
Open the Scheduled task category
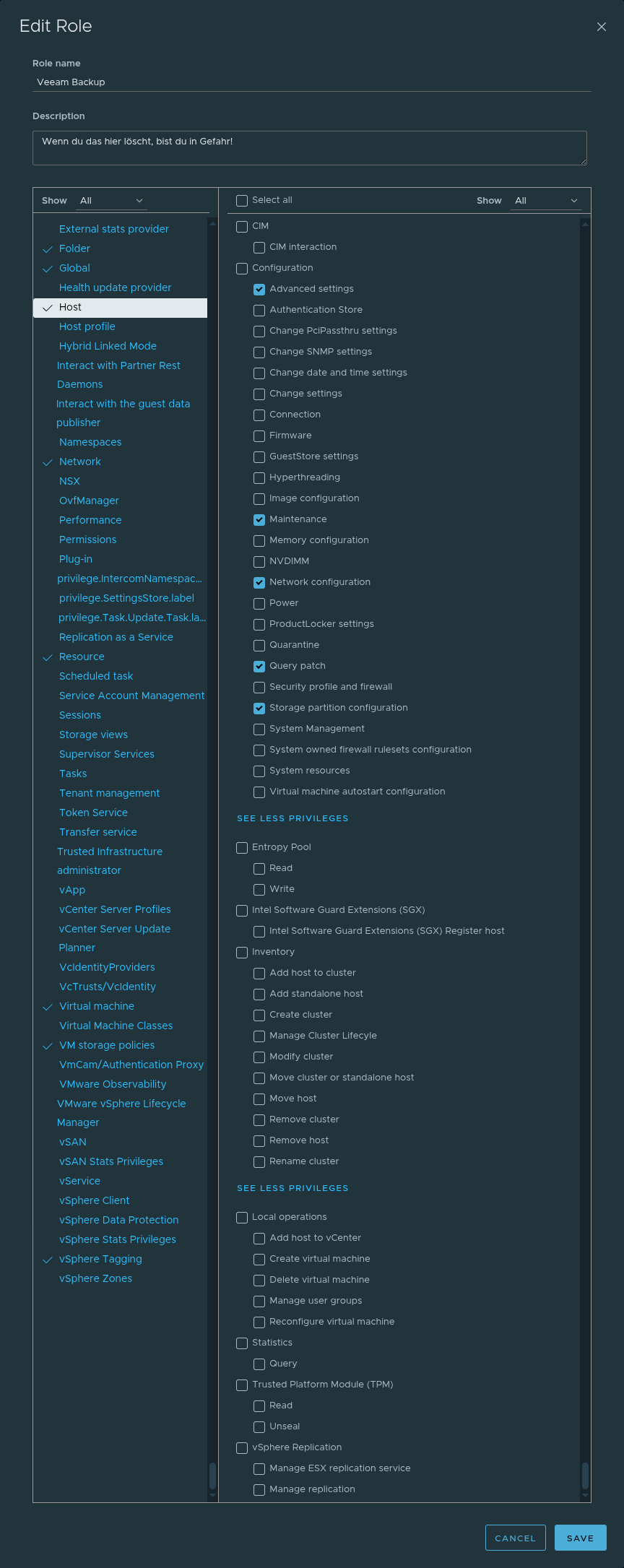pos(96,676)
